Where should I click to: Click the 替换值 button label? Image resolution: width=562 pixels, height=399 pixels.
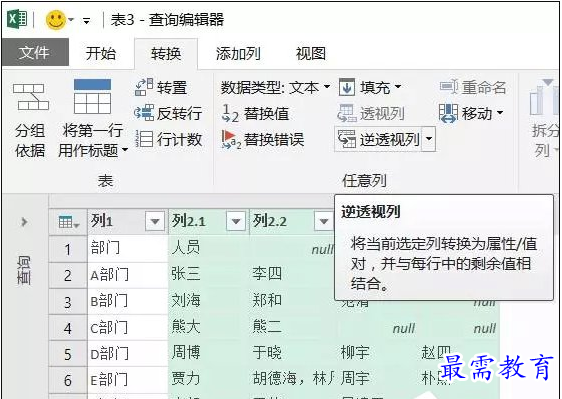267,114
